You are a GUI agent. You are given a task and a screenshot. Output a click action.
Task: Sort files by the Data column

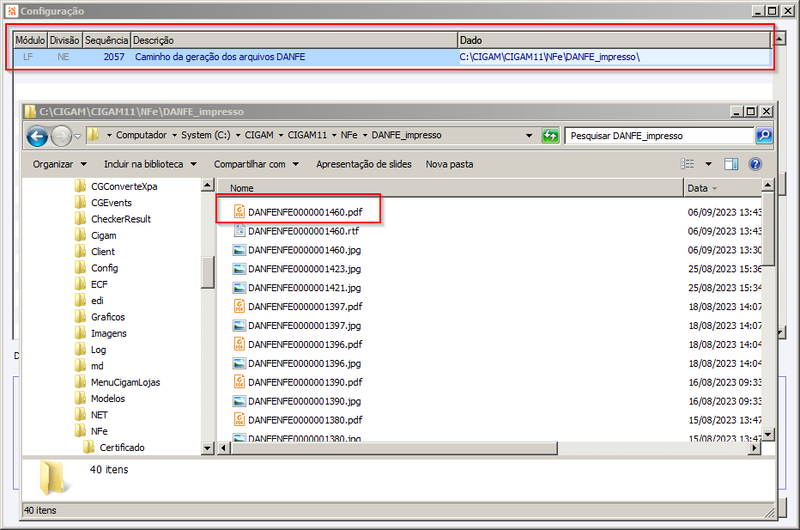tap(722, 188)
